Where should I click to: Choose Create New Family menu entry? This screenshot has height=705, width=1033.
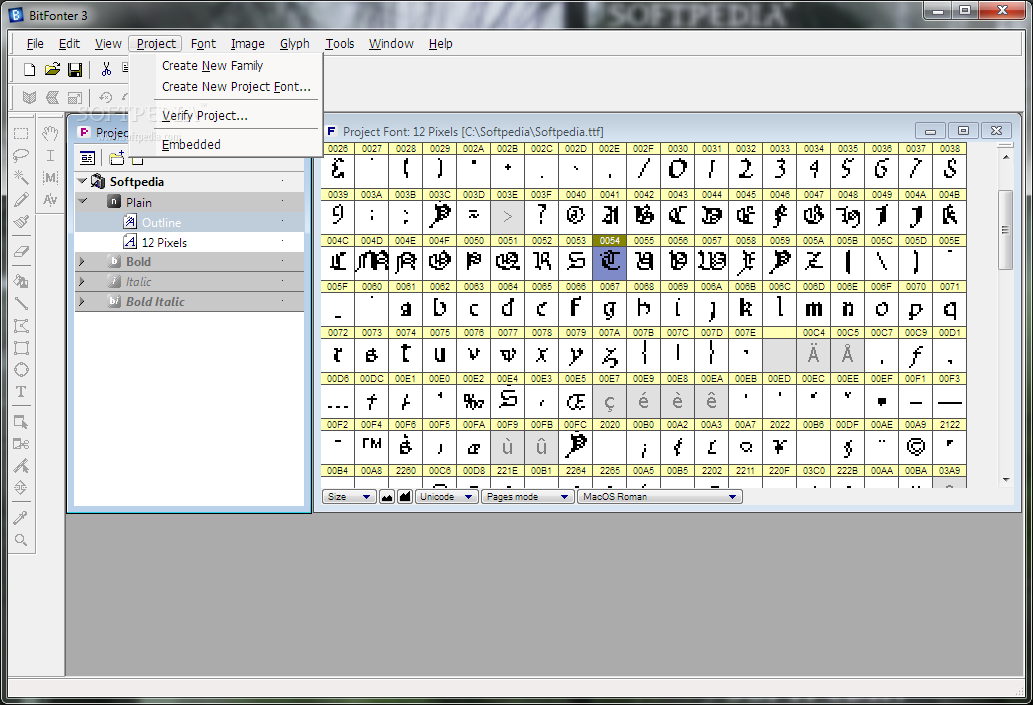click(212, 66)
